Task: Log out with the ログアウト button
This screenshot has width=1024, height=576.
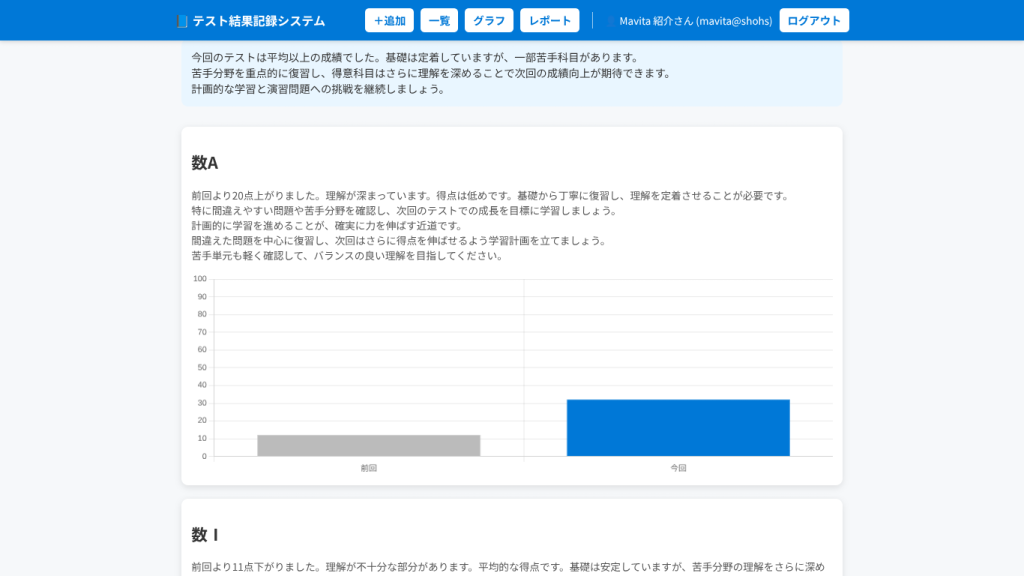Action: (x=814, y=21)
